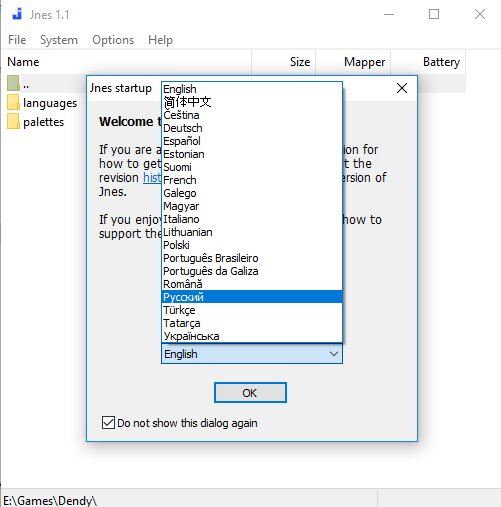Pick Español in the language list
The width and height of the screenshot is (501, 507).
252,141
